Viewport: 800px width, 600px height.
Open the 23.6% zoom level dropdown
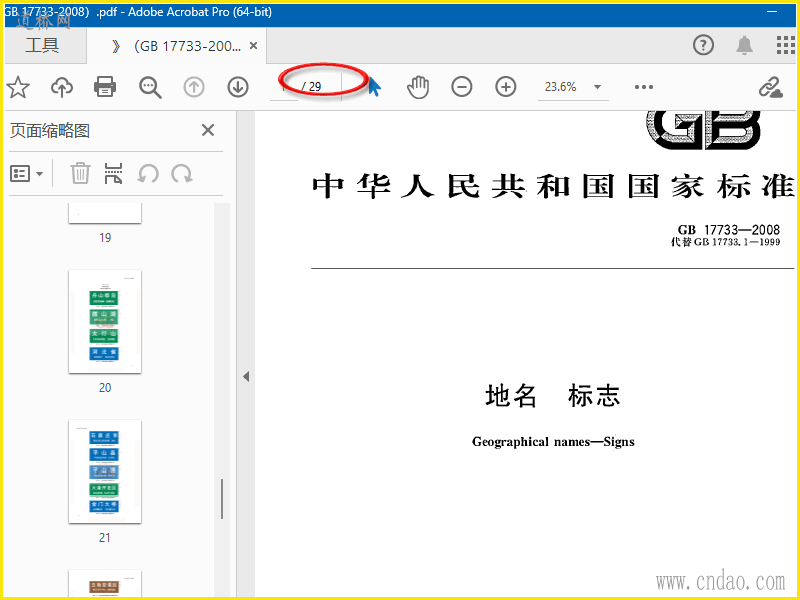[597, 87]
